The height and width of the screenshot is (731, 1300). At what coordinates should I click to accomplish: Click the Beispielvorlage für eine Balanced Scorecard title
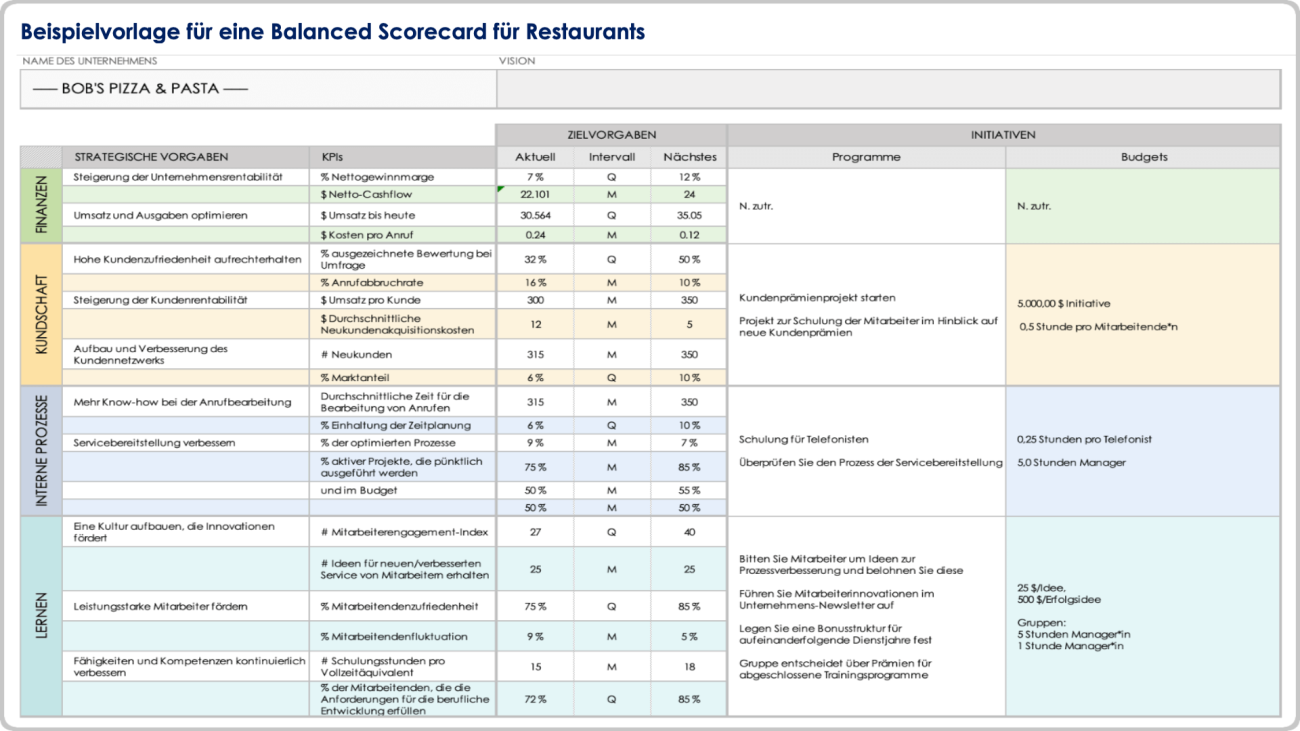pos(335,31)
